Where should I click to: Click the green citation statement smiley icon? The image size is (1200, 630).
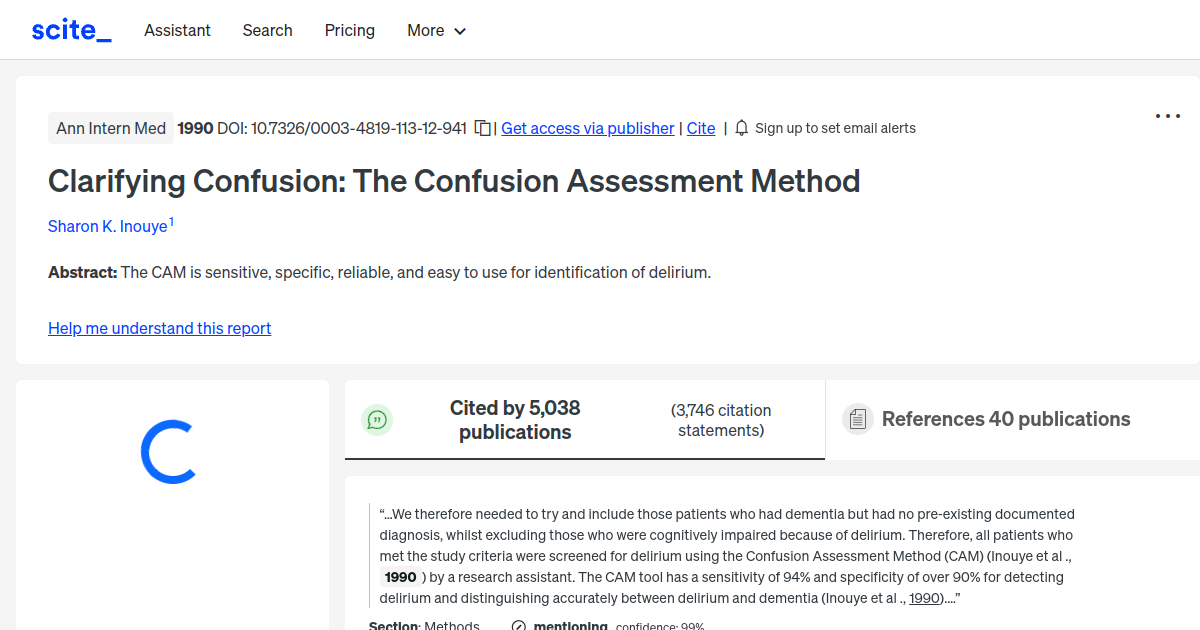[x=377, y=420]
